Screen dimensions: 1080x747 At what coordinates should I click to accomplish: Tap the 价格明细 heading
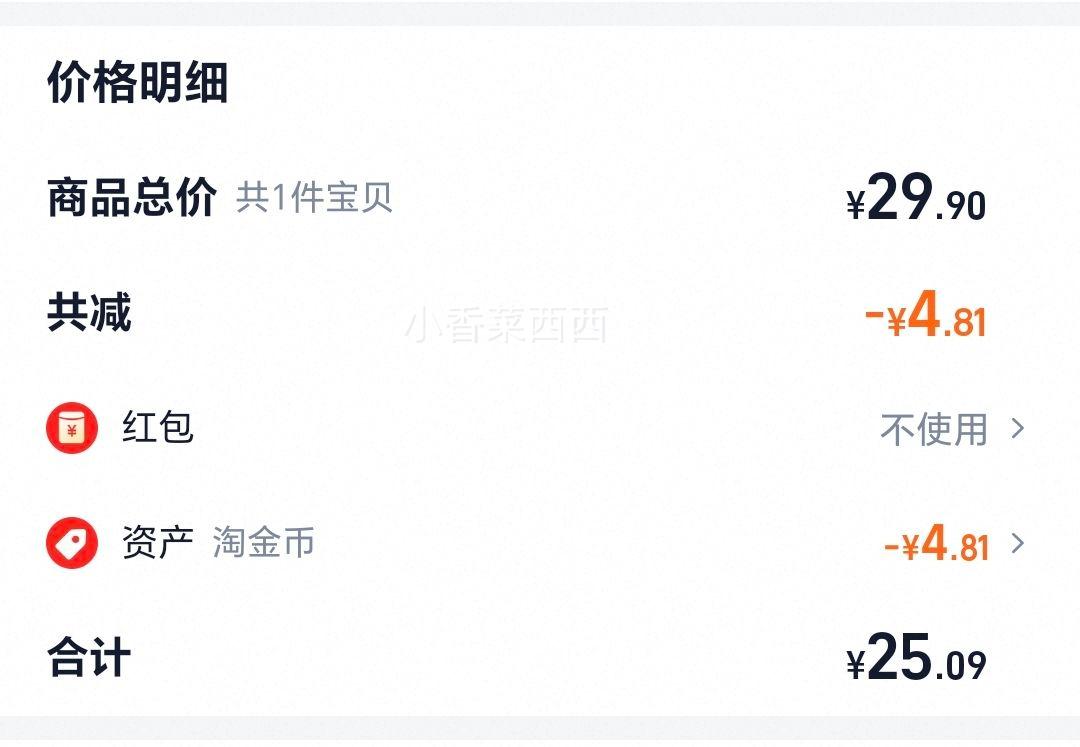(x=138, y=82)
